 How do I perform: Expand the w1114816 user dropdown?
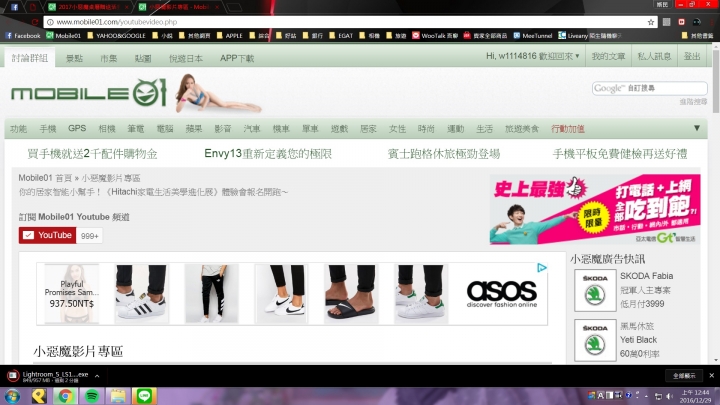[x=533, y=56]
